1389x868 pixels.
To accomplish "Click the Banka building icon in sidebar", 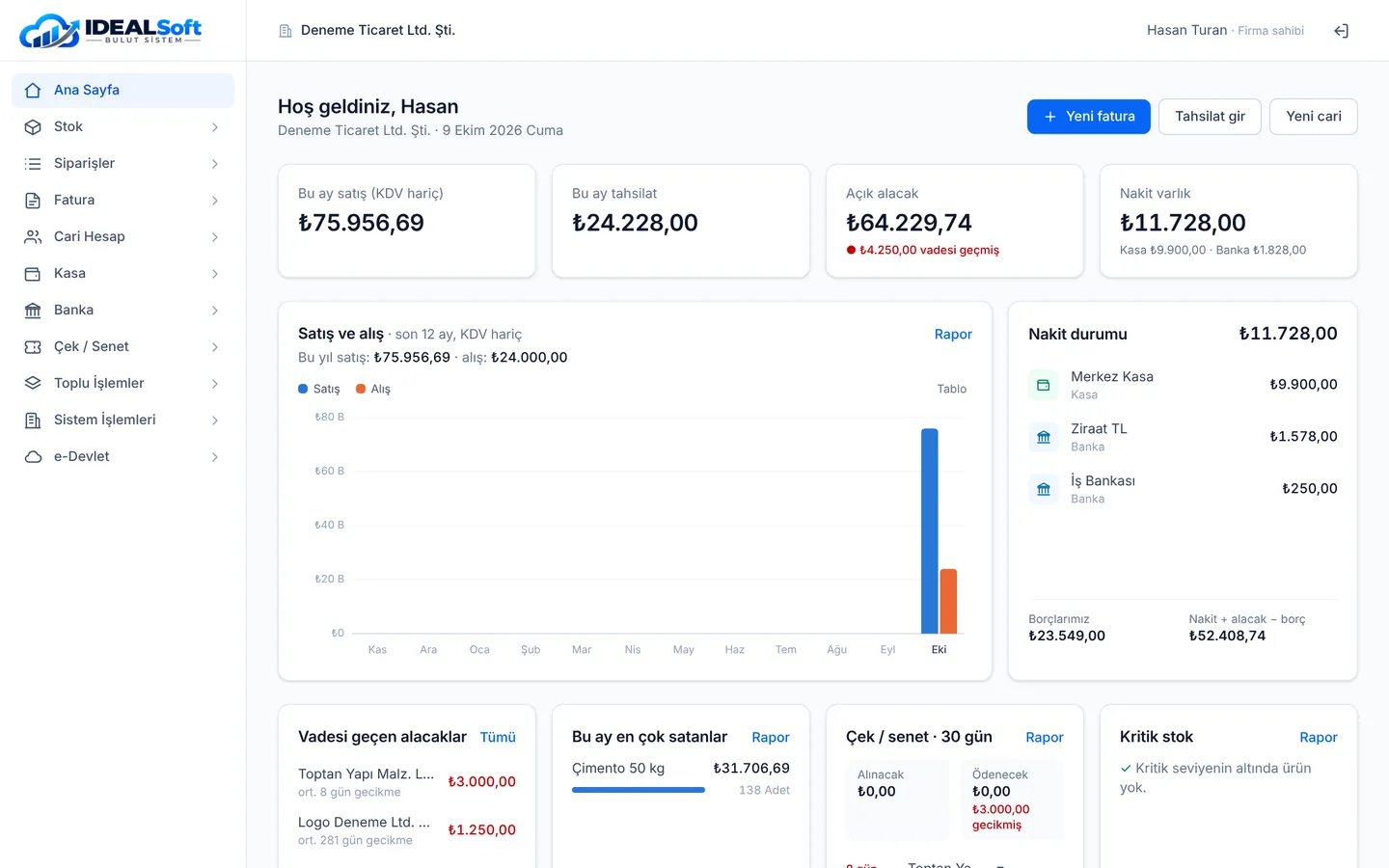I will tap(33, 310).
